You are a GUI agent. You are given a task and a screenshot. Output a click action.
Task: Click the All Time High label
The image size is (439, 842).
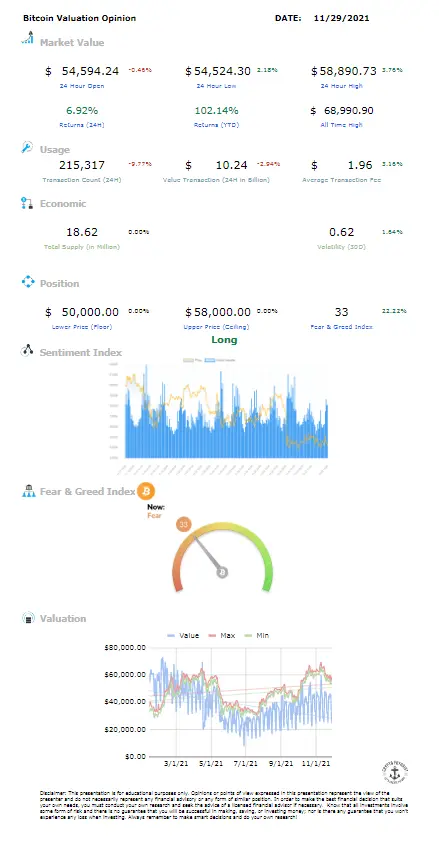(x=343, y=125)
